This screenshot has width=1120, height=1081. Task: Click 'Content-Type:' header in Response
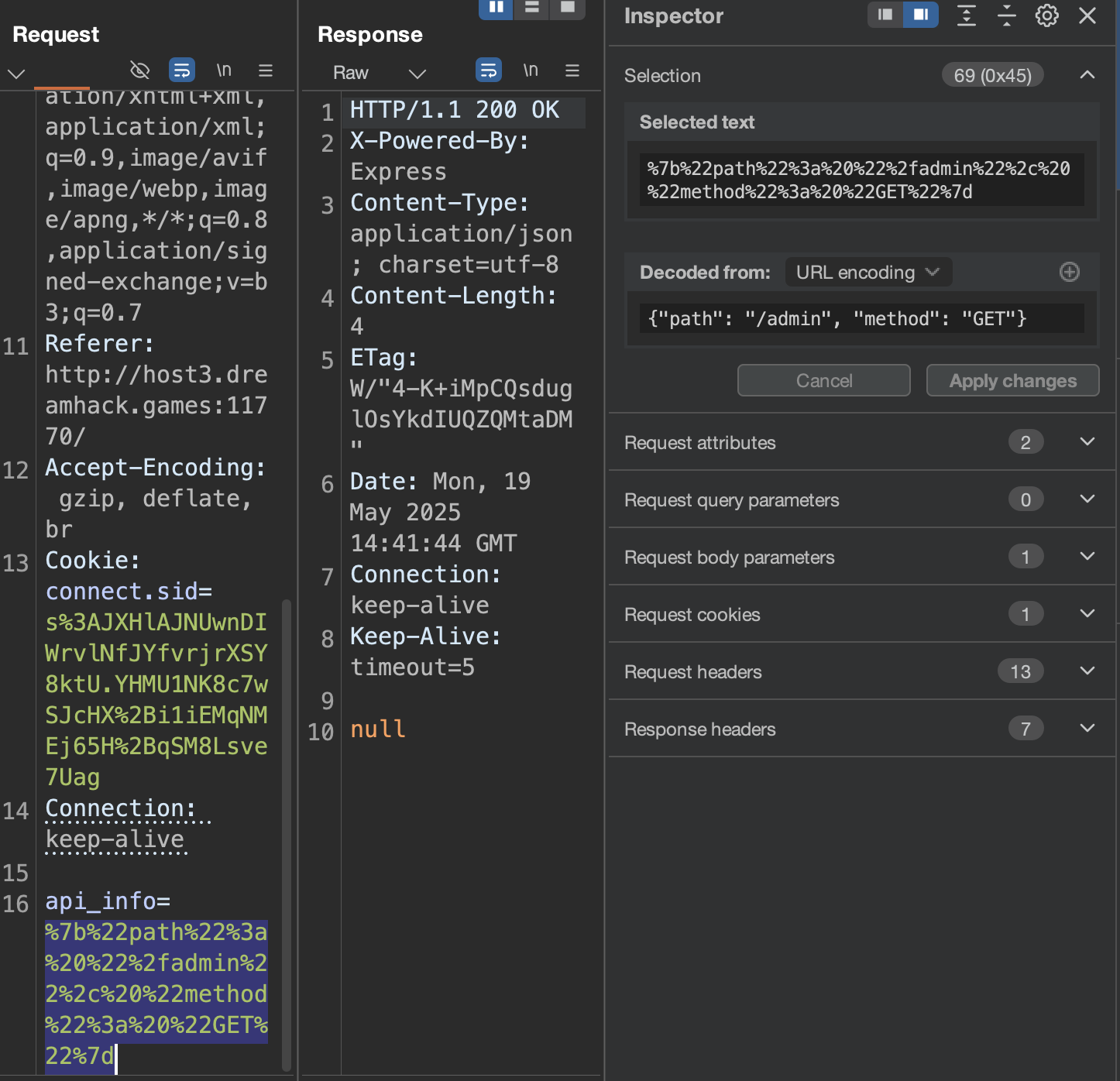click(x=440, y=203)
